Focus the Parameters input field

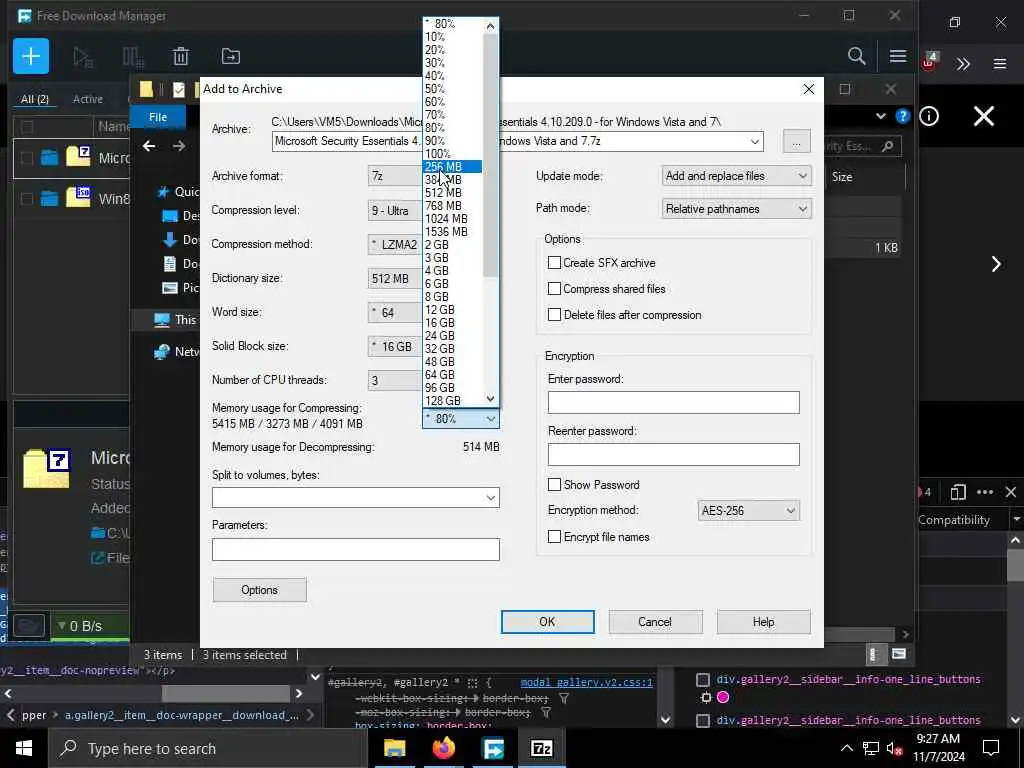(x=356, y=549)
